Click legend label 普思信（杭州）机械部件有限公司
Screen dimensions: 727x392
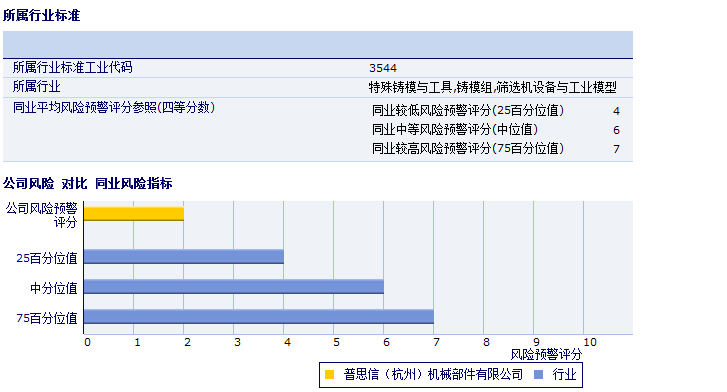(433, 374)
